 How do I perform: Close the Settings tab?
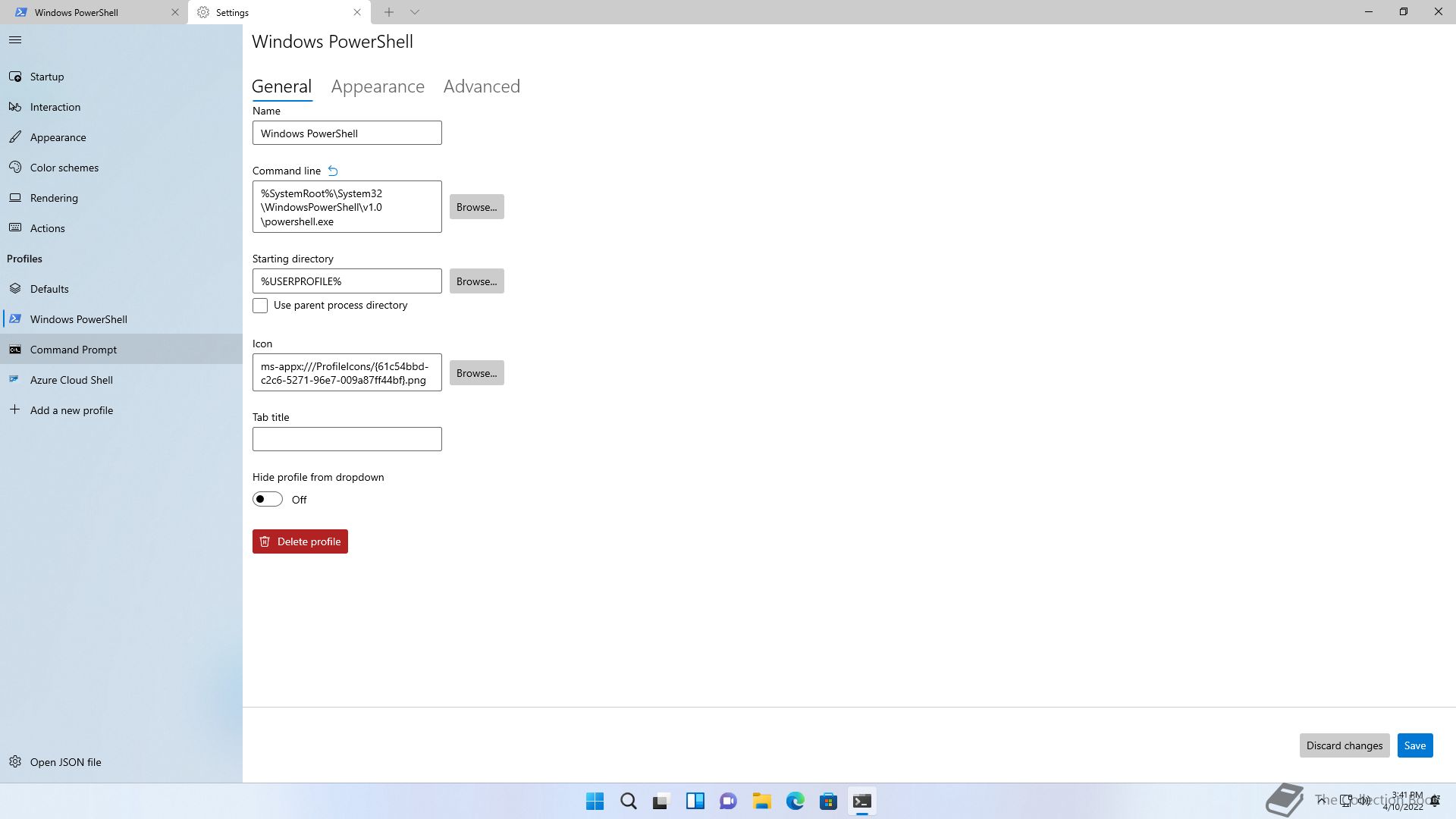357,12
